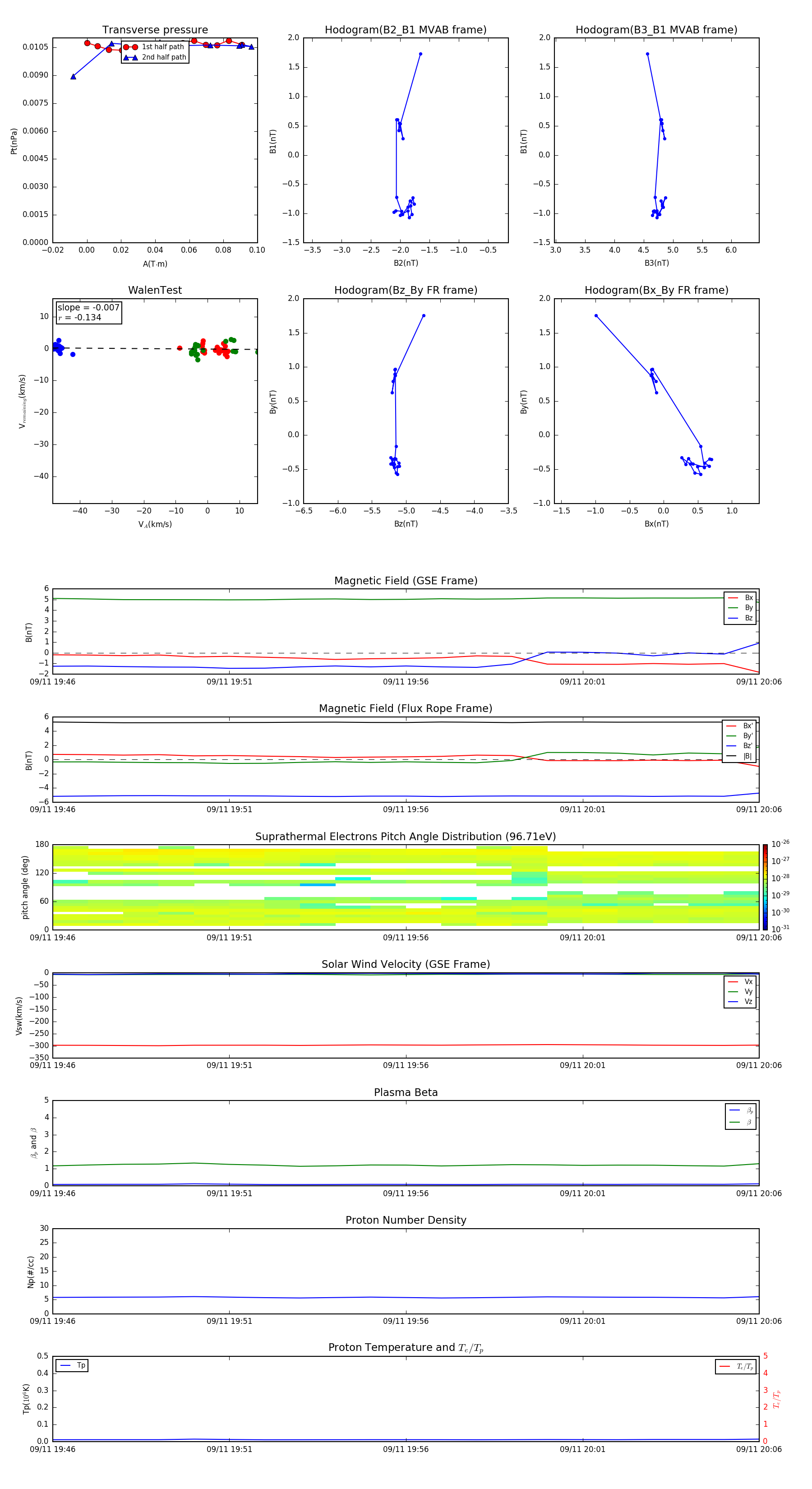Image resolution: width=812 pixels, height=1489 pixels.
Task: Click the 'B(nT)' label of GSE magnetic plot
Action: click(x=28, y=632)
